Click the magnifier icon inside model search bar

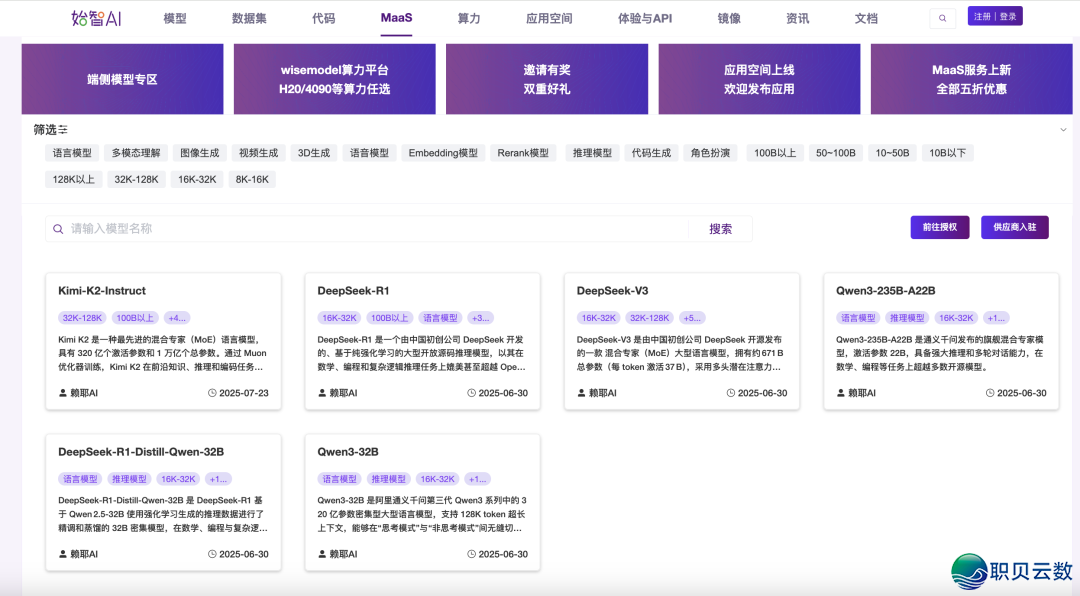coord(58,228)
